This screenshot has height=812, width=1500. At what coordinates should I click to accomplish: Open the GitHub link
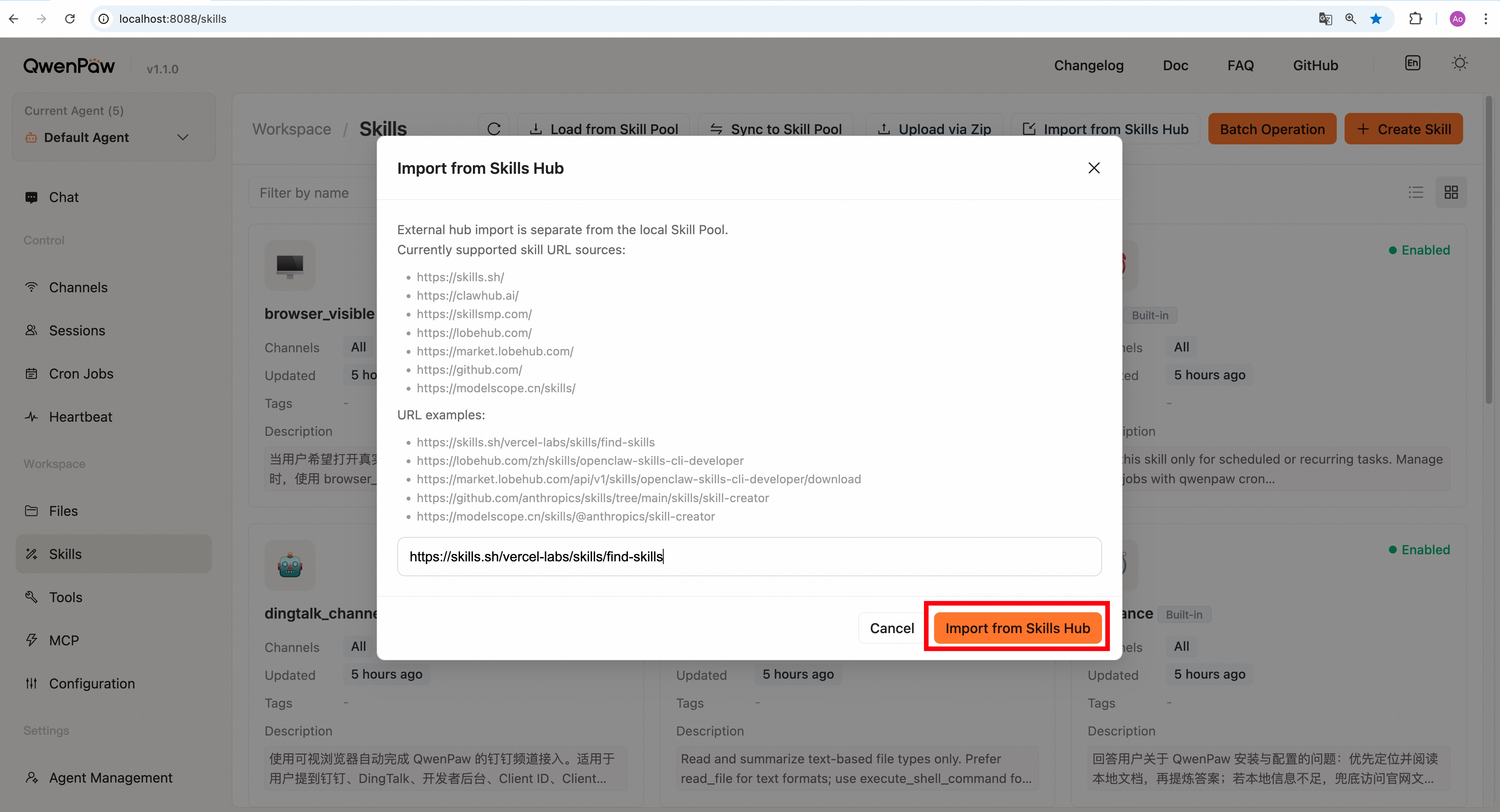(1316, 65)
